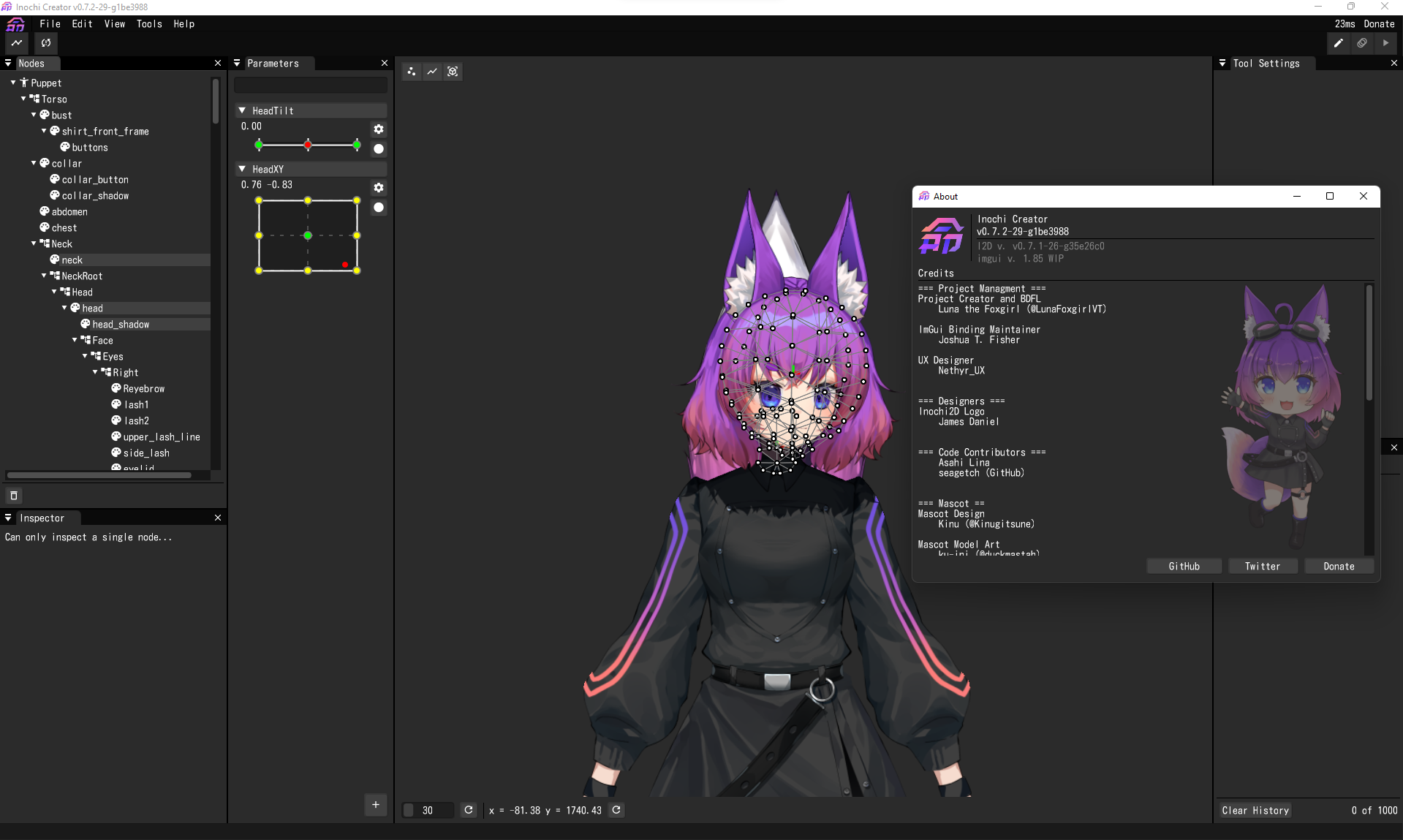Click the trash delete icon below Nodes tree
The height and width of the screenshot is (840, 1403).
[x=14, y=496]
